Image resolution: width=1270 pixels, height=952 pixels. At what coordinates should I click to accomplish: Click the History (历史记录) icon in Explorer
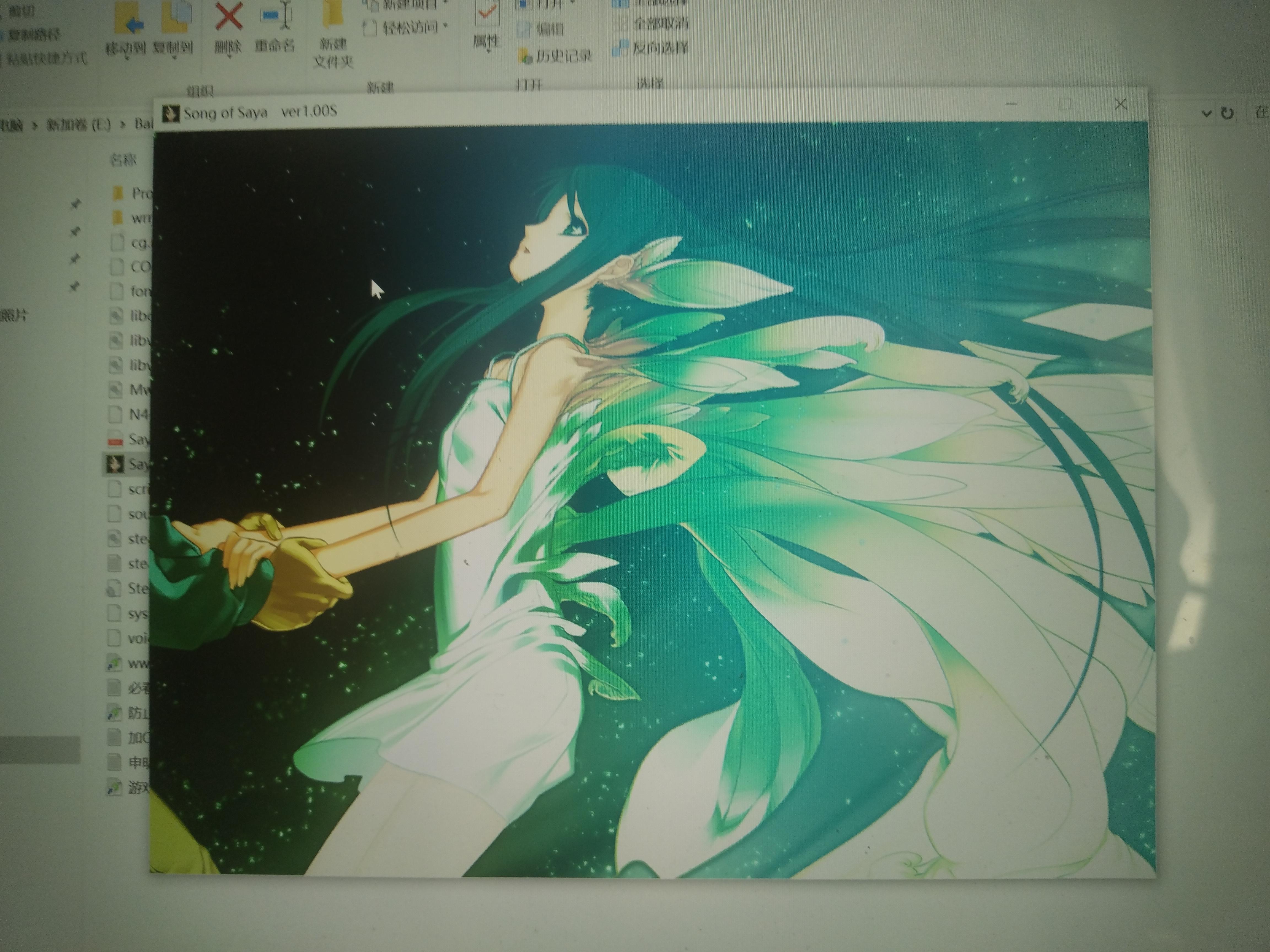point(525,56)
